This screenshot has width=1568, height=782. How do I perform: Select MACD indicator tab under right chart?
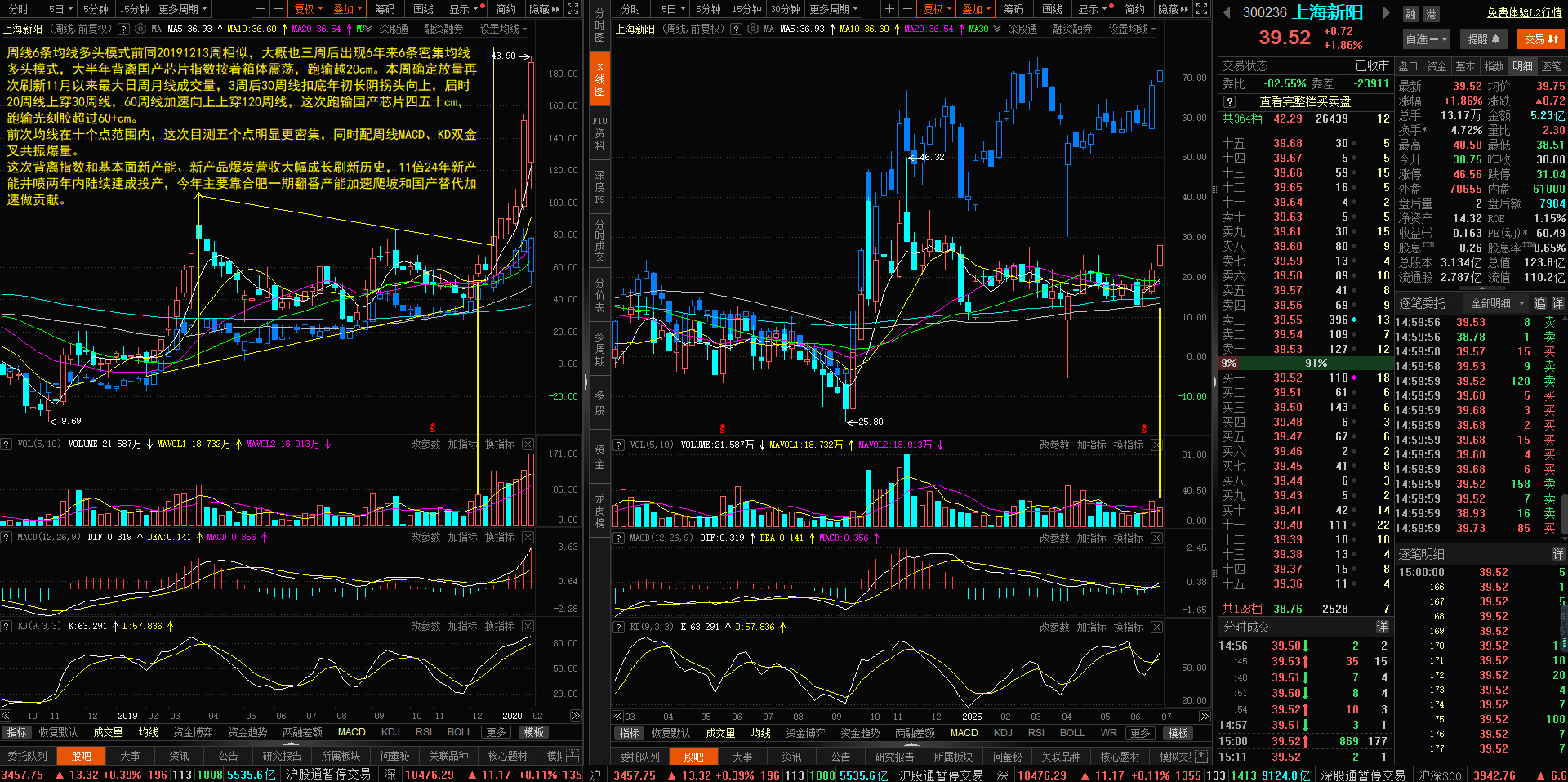(964, 733)
